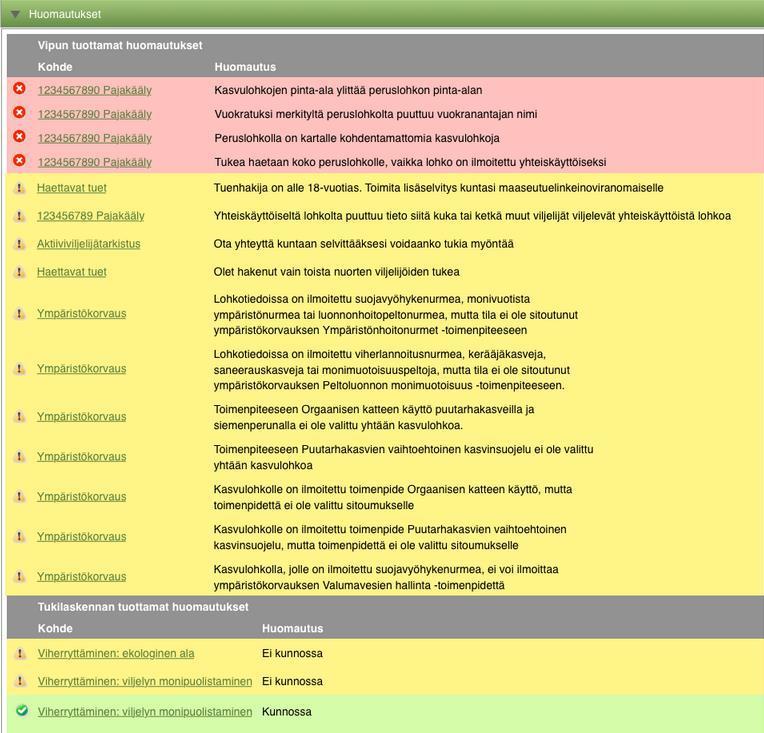The width and height of the screenshot is (764, 733).
Task: Click the text 'Olet hakenut vain toista nuorten viljelijöiden tukea'
Action: click(336, 271)
